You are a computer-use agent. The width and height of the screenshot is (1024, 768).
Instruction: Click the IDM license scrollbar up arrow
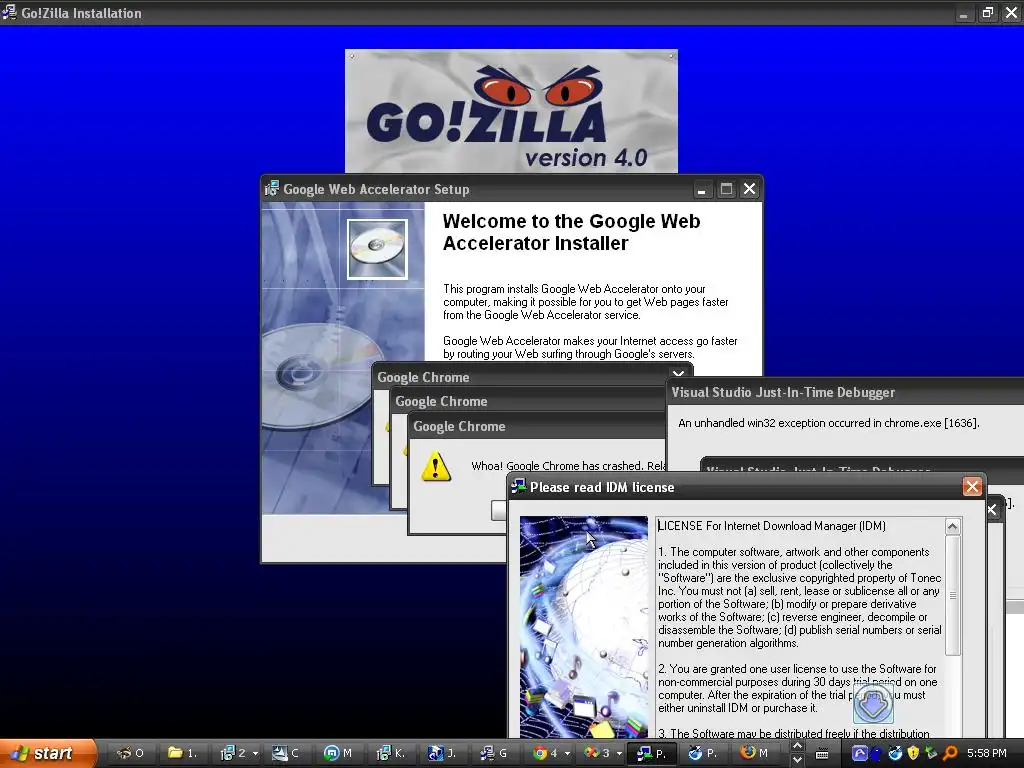coord(953,526)
